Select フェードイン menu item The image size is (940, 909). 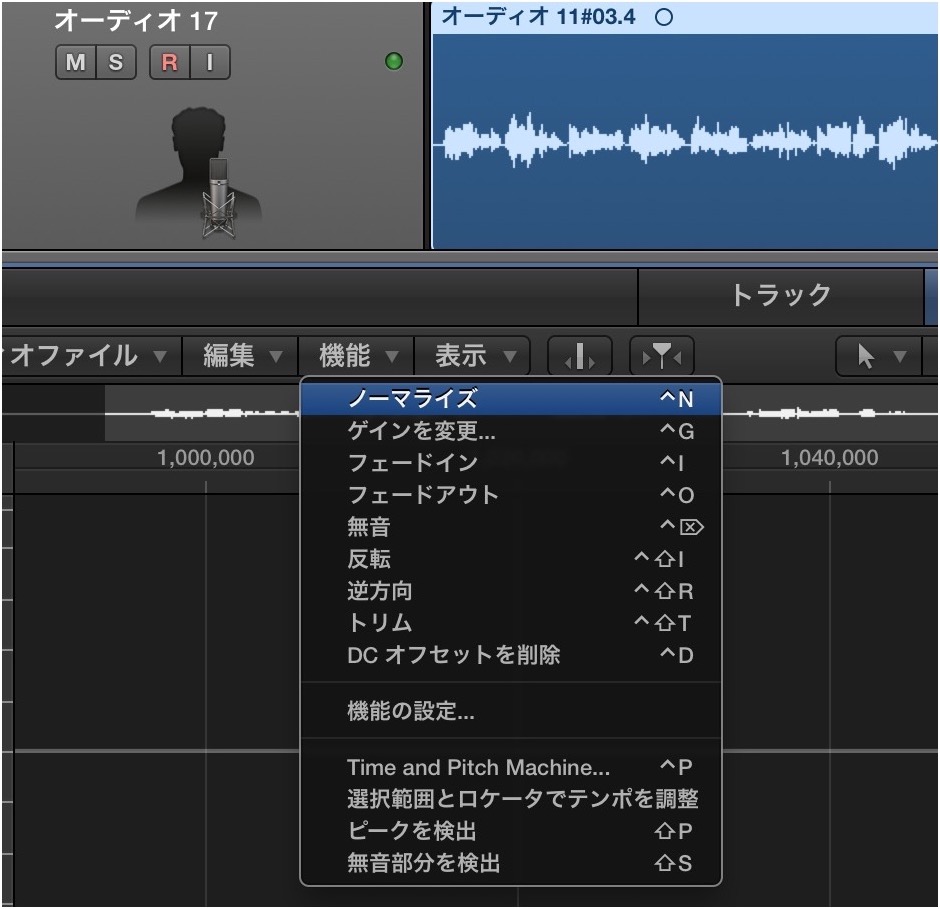(x=511, y=462)
